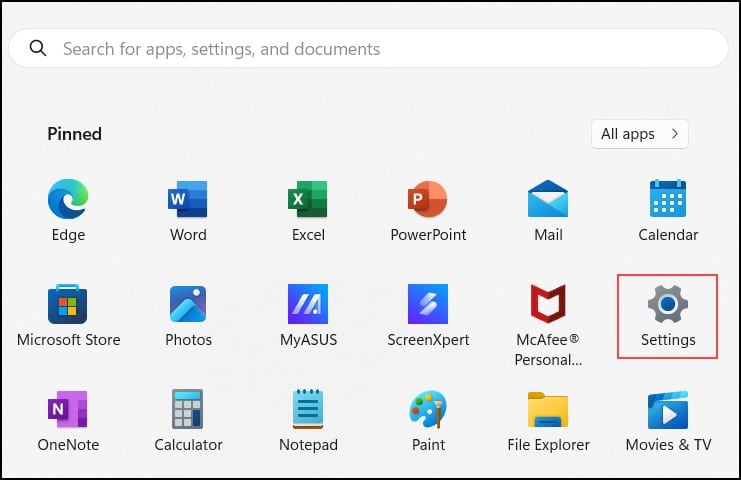Open the Calendar app
Viewport: 741px width, 480px height.
click(668, 210)
